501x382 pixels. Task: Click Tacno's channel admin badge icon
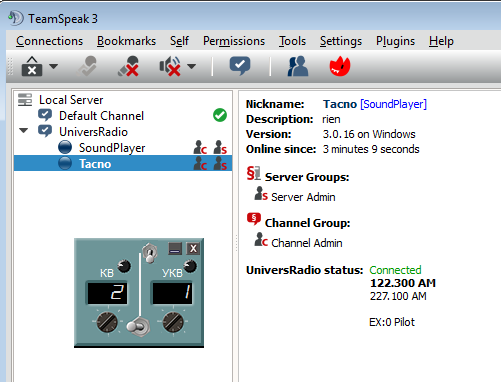click(x=200, y=163)
